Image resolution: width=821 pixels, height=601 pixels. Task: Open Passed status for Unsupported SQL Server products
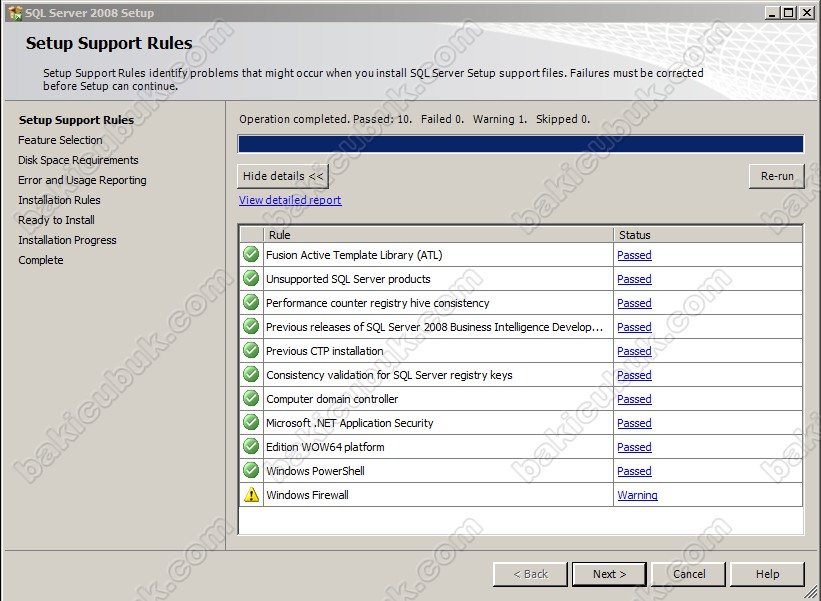click(634, 279)
